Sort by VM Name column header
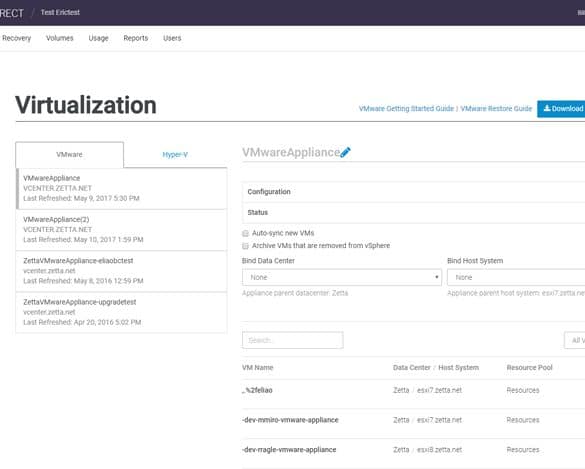This screenshot has width=585, height=469. pyautogui.click(x=257, y=368)
